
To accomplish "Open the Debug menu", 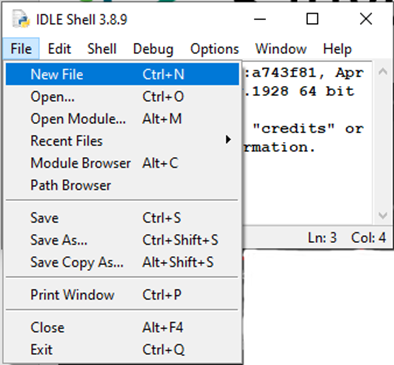I will click(x=153, y=49).
